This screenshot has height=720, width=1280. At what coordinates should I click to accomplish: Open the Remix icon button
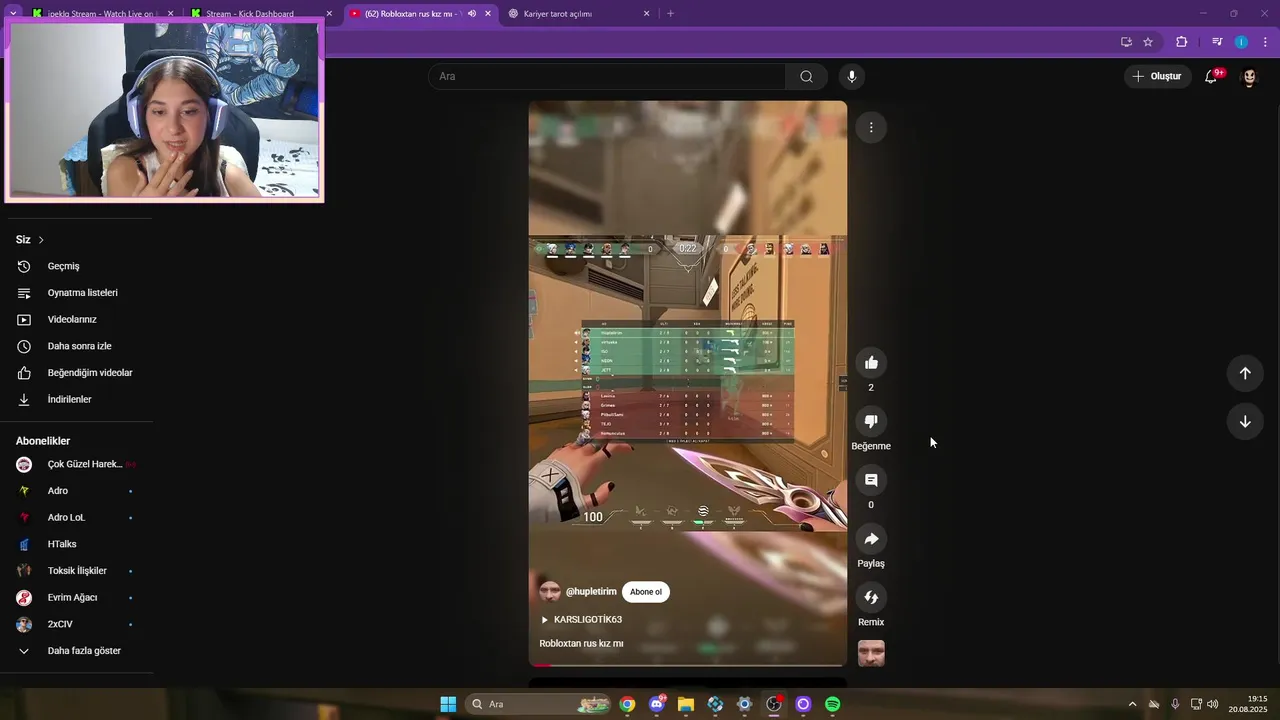click(x=871, y=598)
